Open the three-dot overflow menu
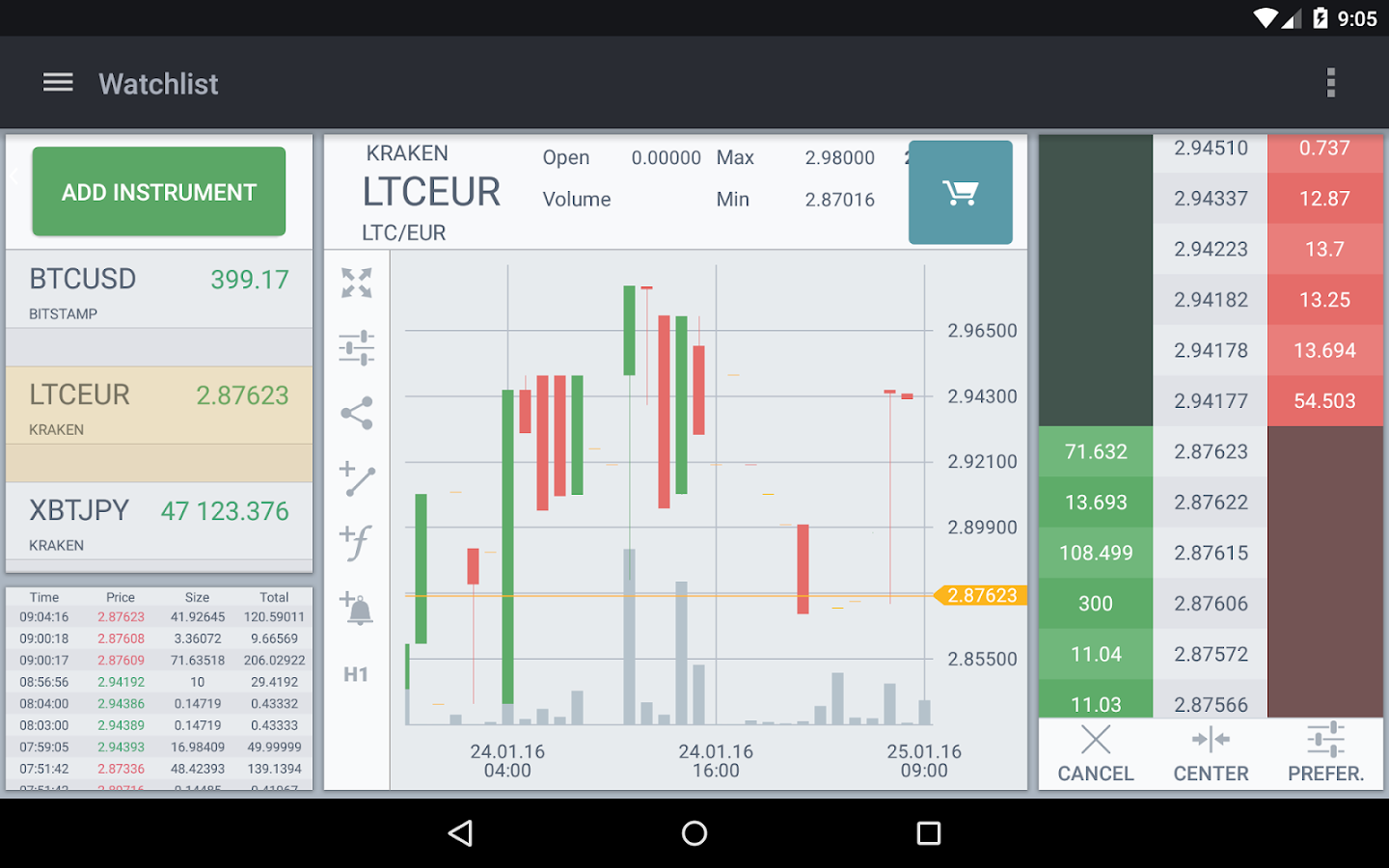 1331,83
